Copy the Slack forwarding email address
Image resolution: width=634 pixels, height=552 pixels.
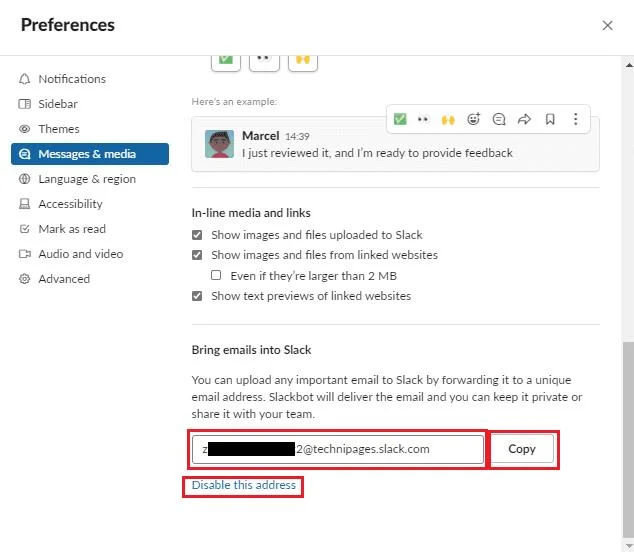(x=522, y=449)
